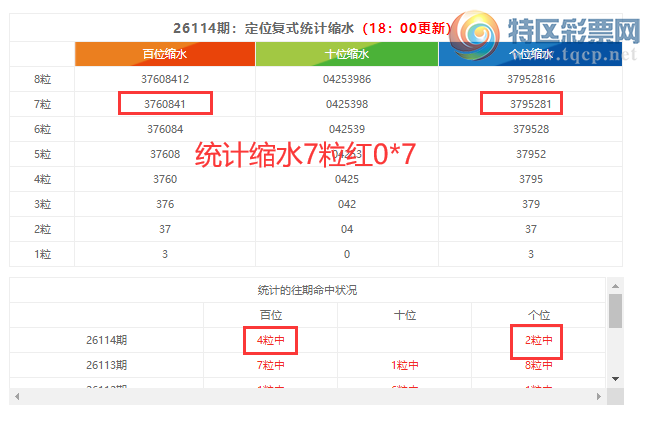Select 37 under 百位缩水 in 2粒 row

point(165,229)
